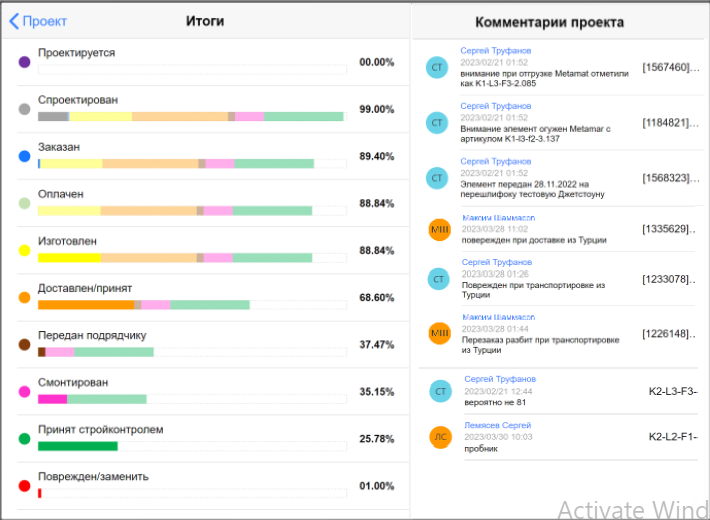Screen dimensions: 710x520
Task: Click the blue Заказан status dot
Action: tap(24, 156)
